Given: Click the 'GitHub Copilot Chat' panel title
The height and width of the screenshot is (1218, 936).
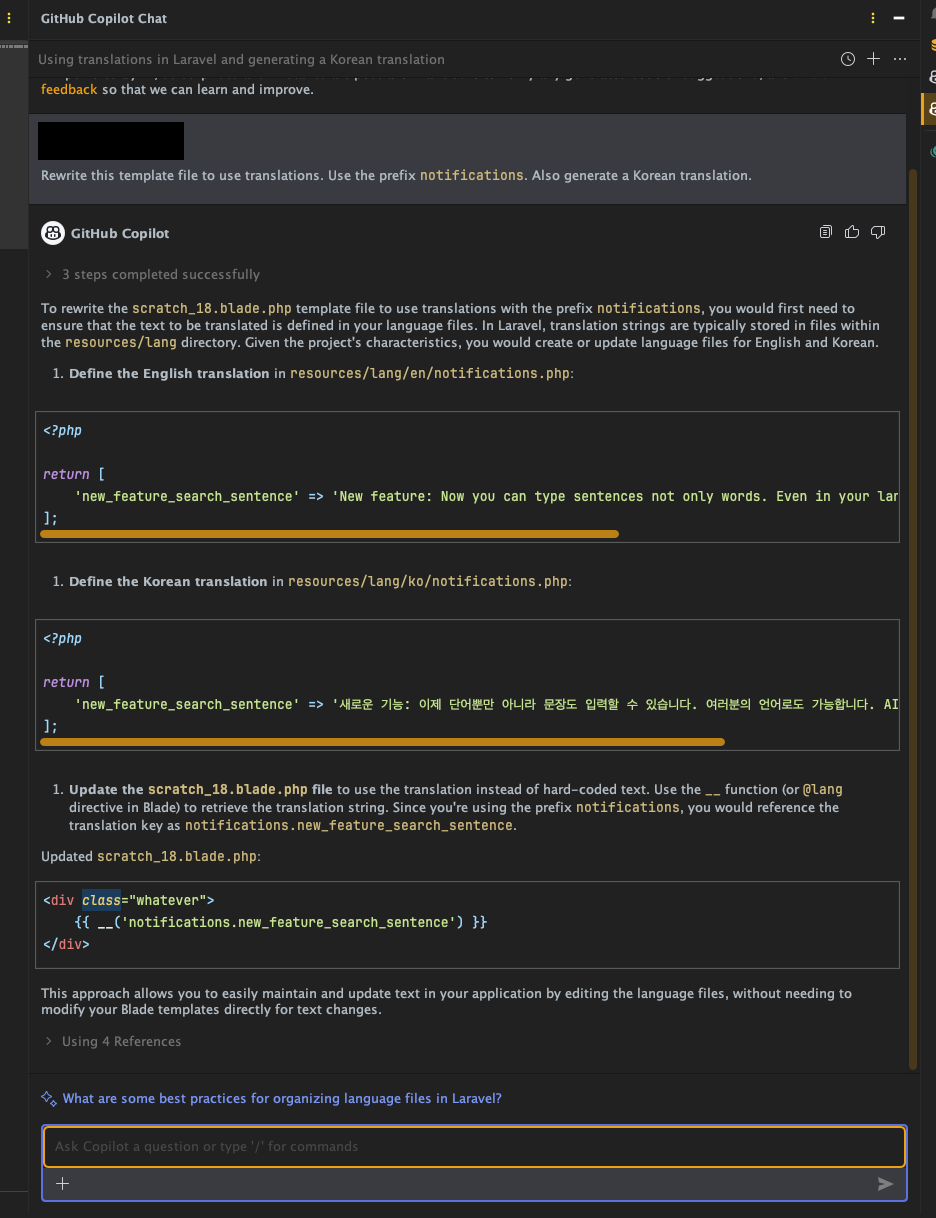Looking at the screenshot, I should (104, 18).
